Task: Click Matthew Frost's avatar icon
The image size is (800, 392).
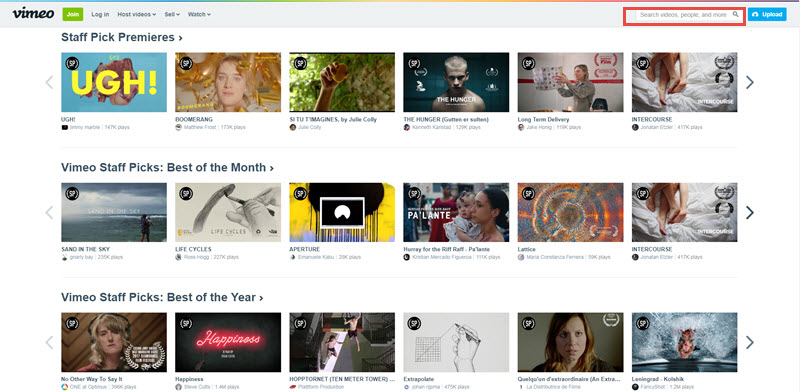Action: point(179,127)
